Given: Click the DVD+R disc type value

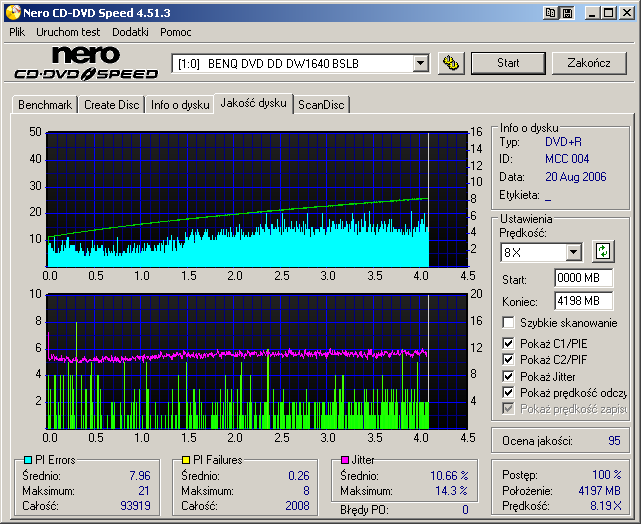Looking at the screenshot, I should click(x=563, y=142).
